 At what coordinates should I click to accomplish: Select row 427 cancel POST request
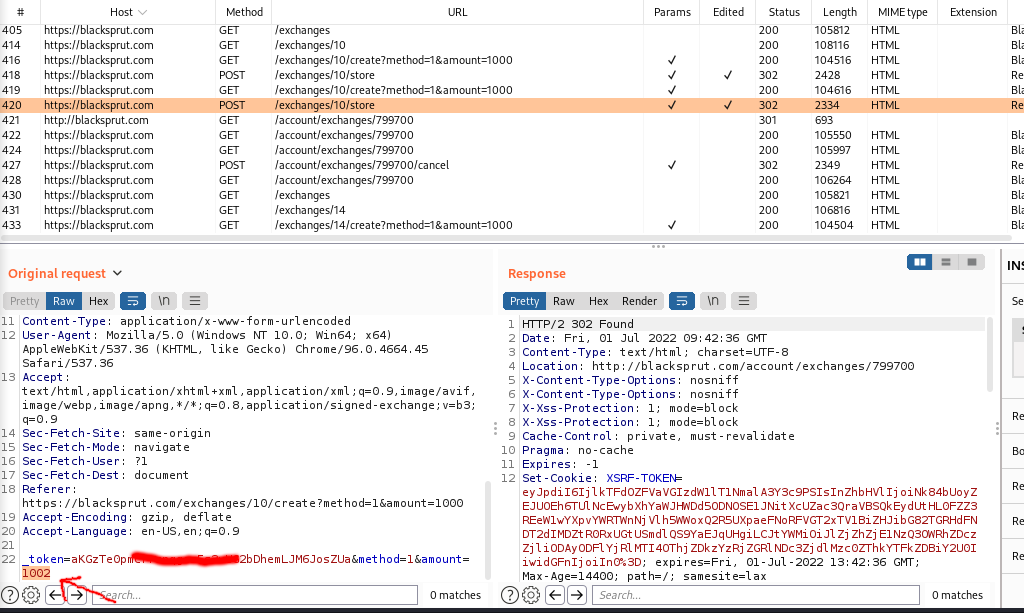click(512, 165)
